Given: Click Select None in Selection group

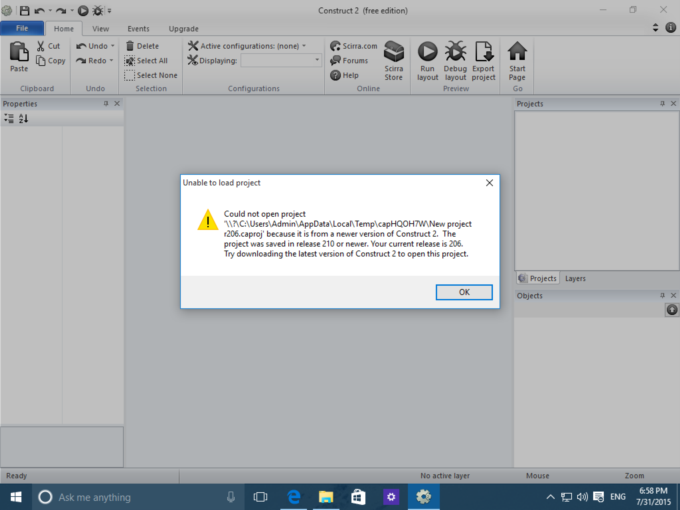Looking at the screenshot, I should [151, 75].
